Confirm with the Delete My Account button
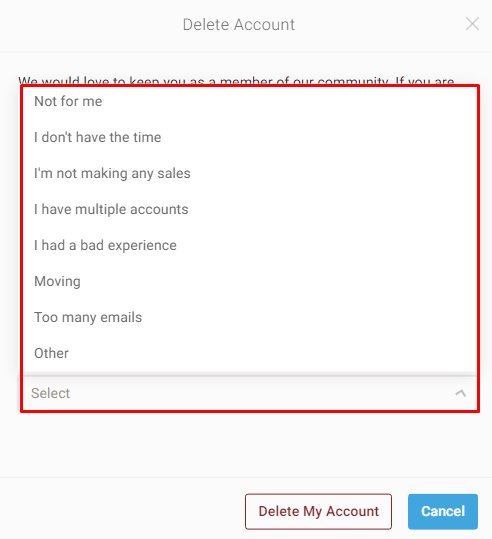 click(318, 512)
